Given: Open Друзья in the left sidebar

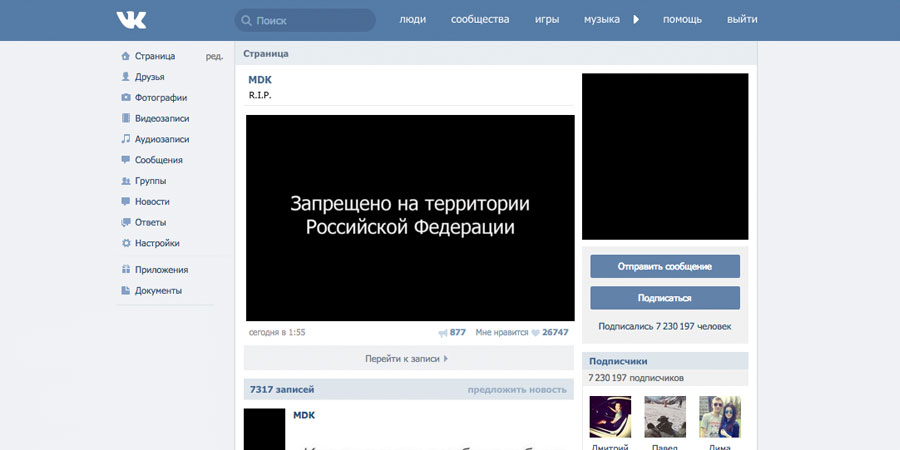Looking at the screenshot, I should (150, 77).
